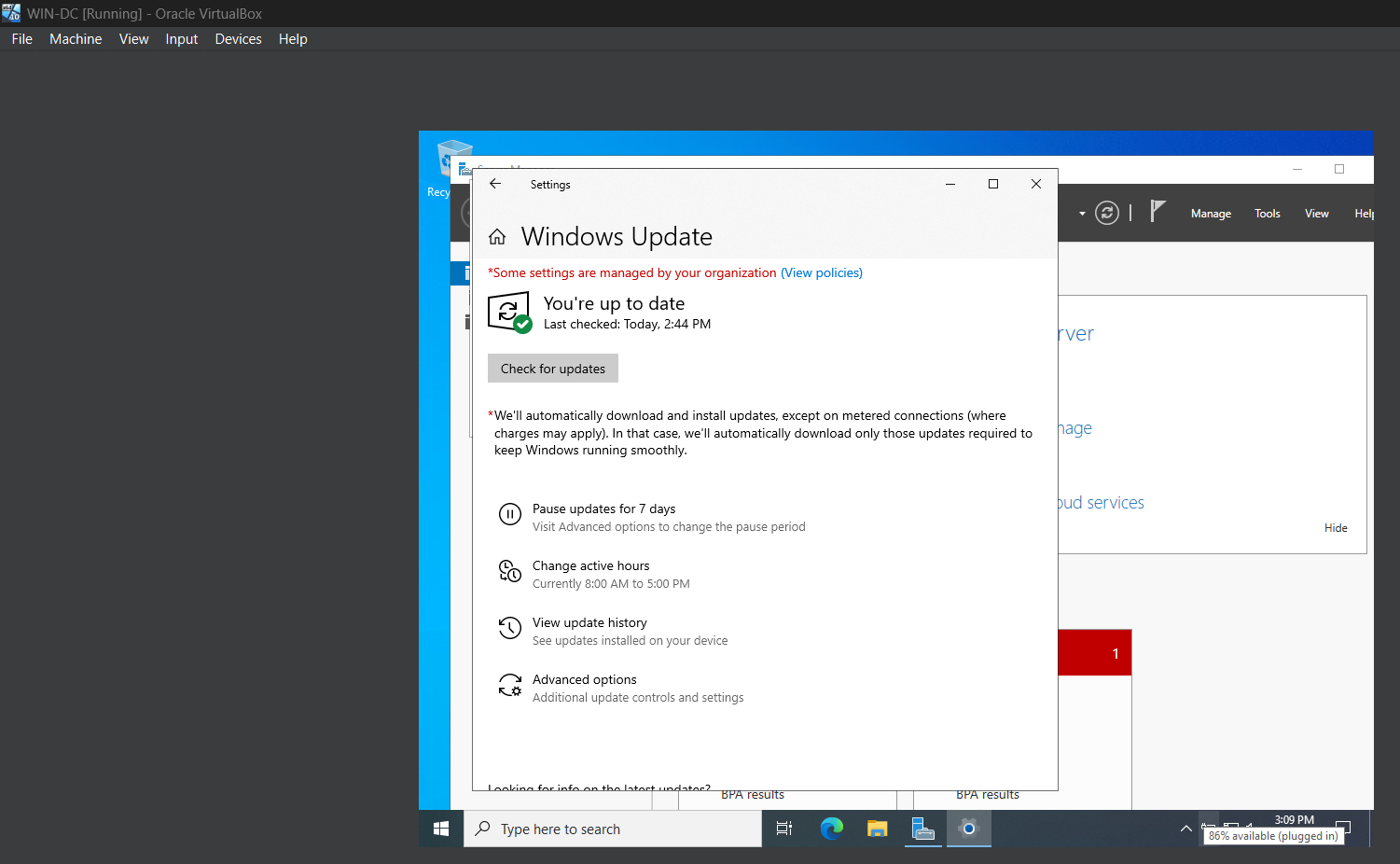Launch Microsoft Edge from taskbar

pyautogui.click(x=831, y=829)
